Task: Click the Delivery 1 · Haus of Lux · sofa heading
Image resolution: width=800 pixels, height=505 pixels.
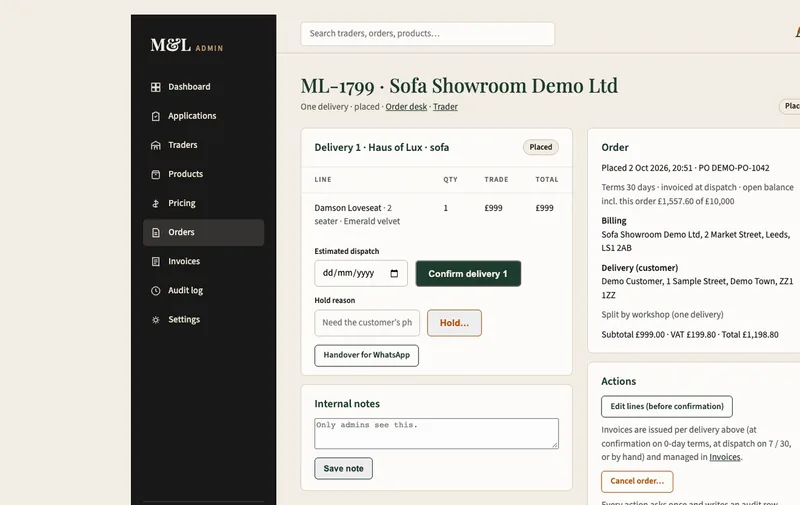Action: [382, 147]
